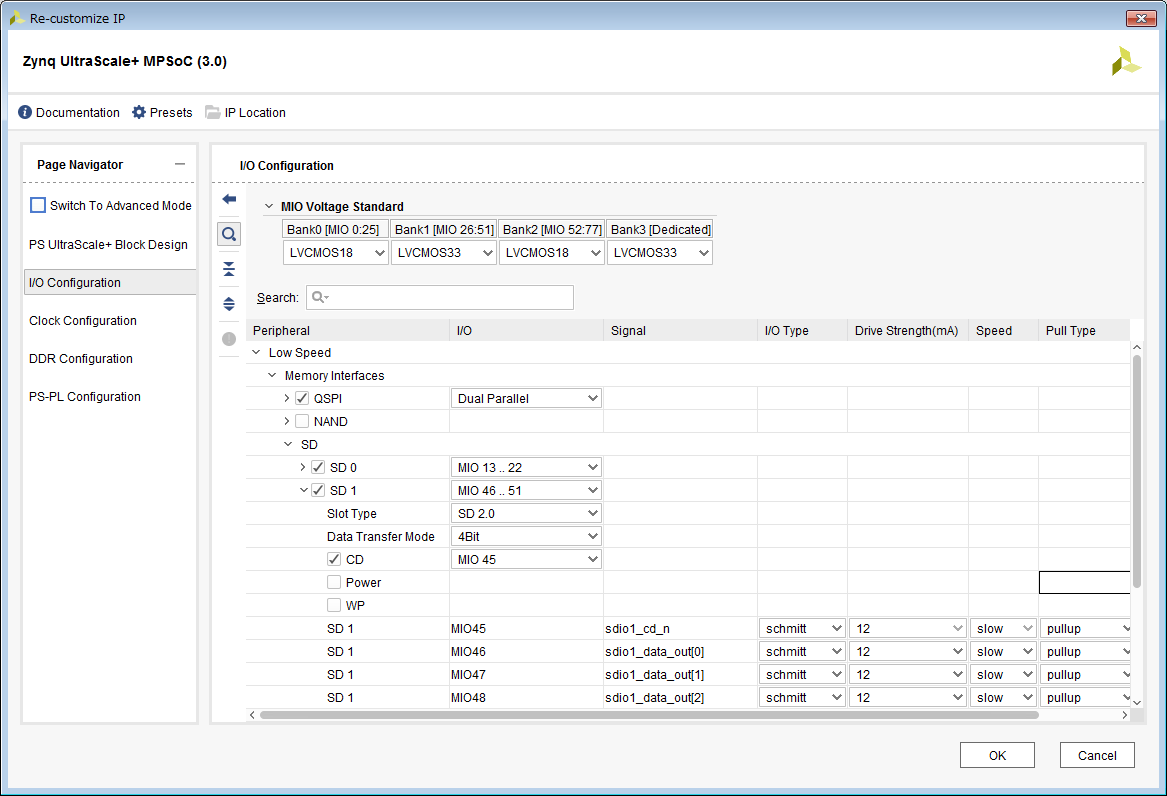This screenshot has width=1167, height=796.
Task: Open MIO45 Pull Type pullup dropdown
Action: 1086,629
